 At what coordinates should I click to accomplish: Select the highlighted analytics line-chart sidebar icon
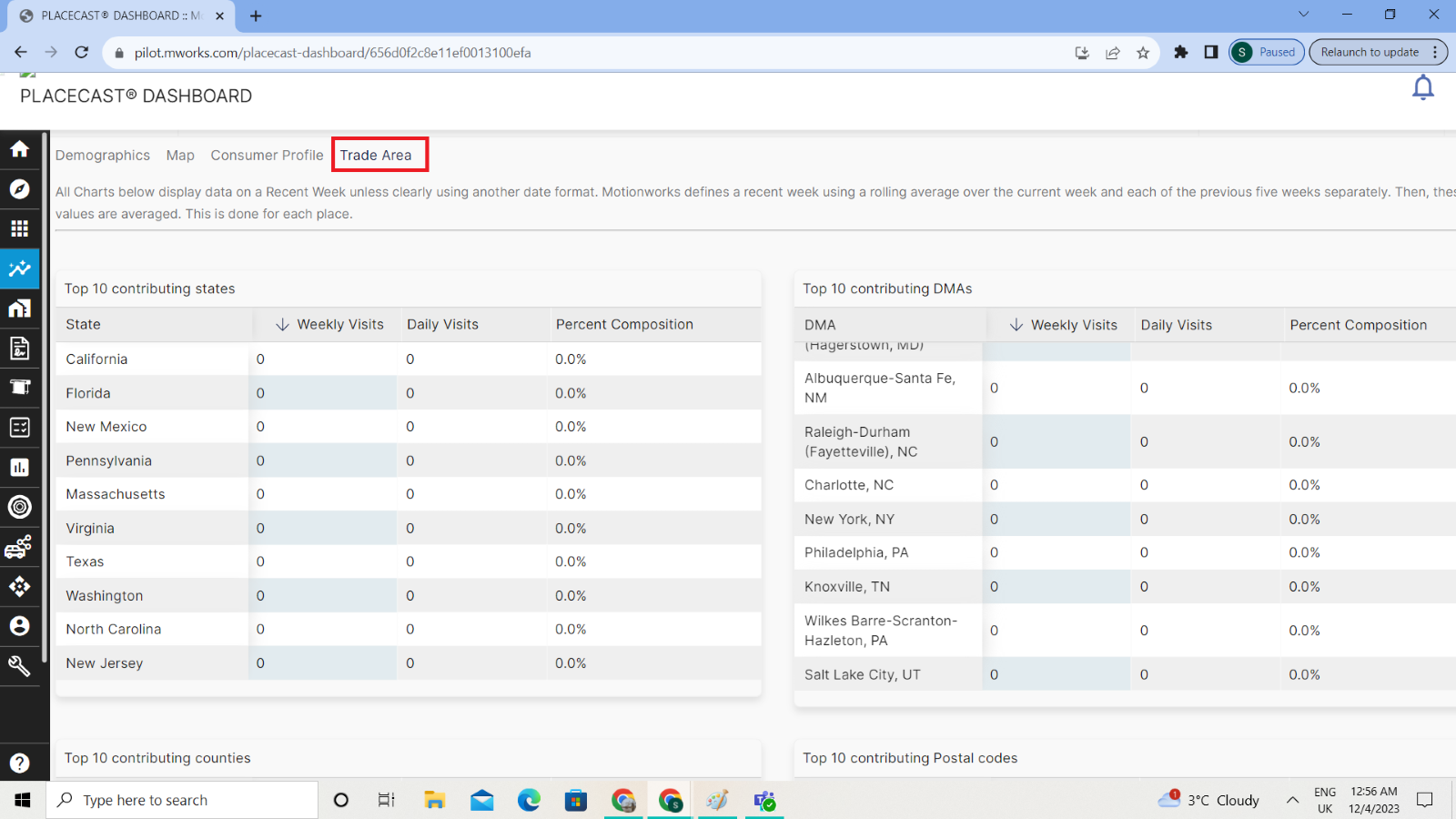[x=20, y=268]
